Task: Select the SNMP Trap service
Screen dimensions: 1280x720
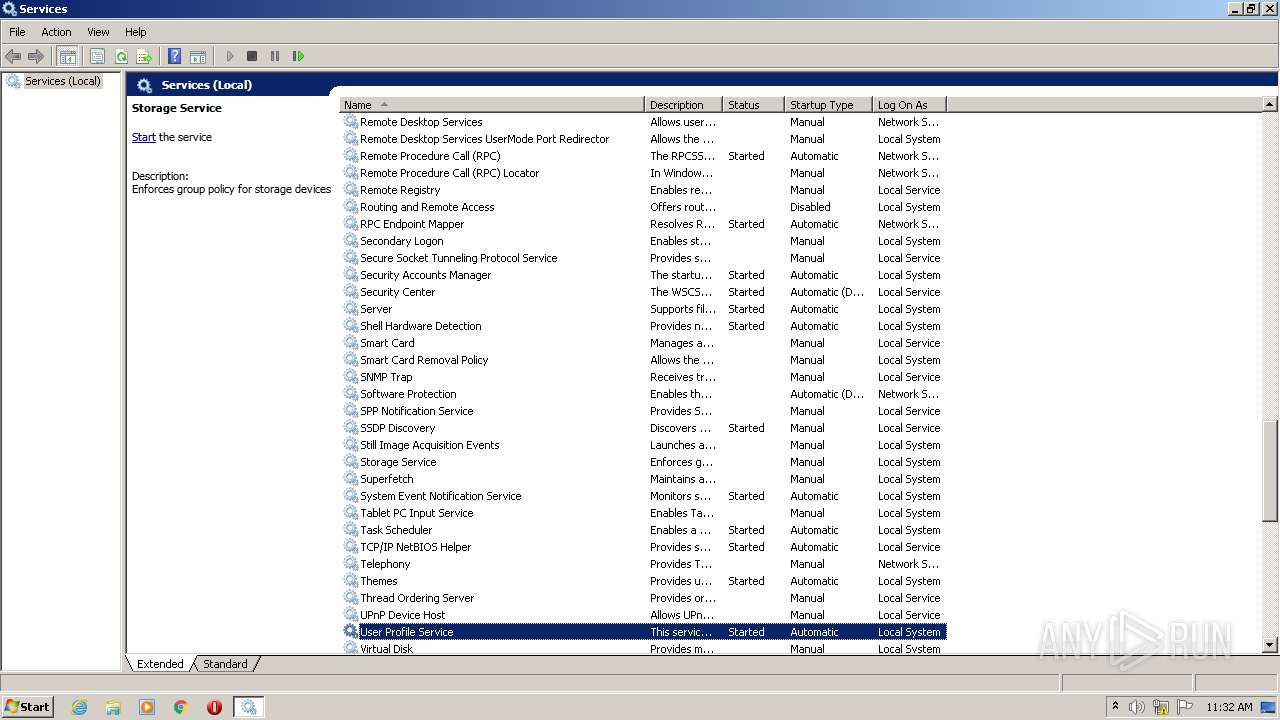Action: click(643, 377)
